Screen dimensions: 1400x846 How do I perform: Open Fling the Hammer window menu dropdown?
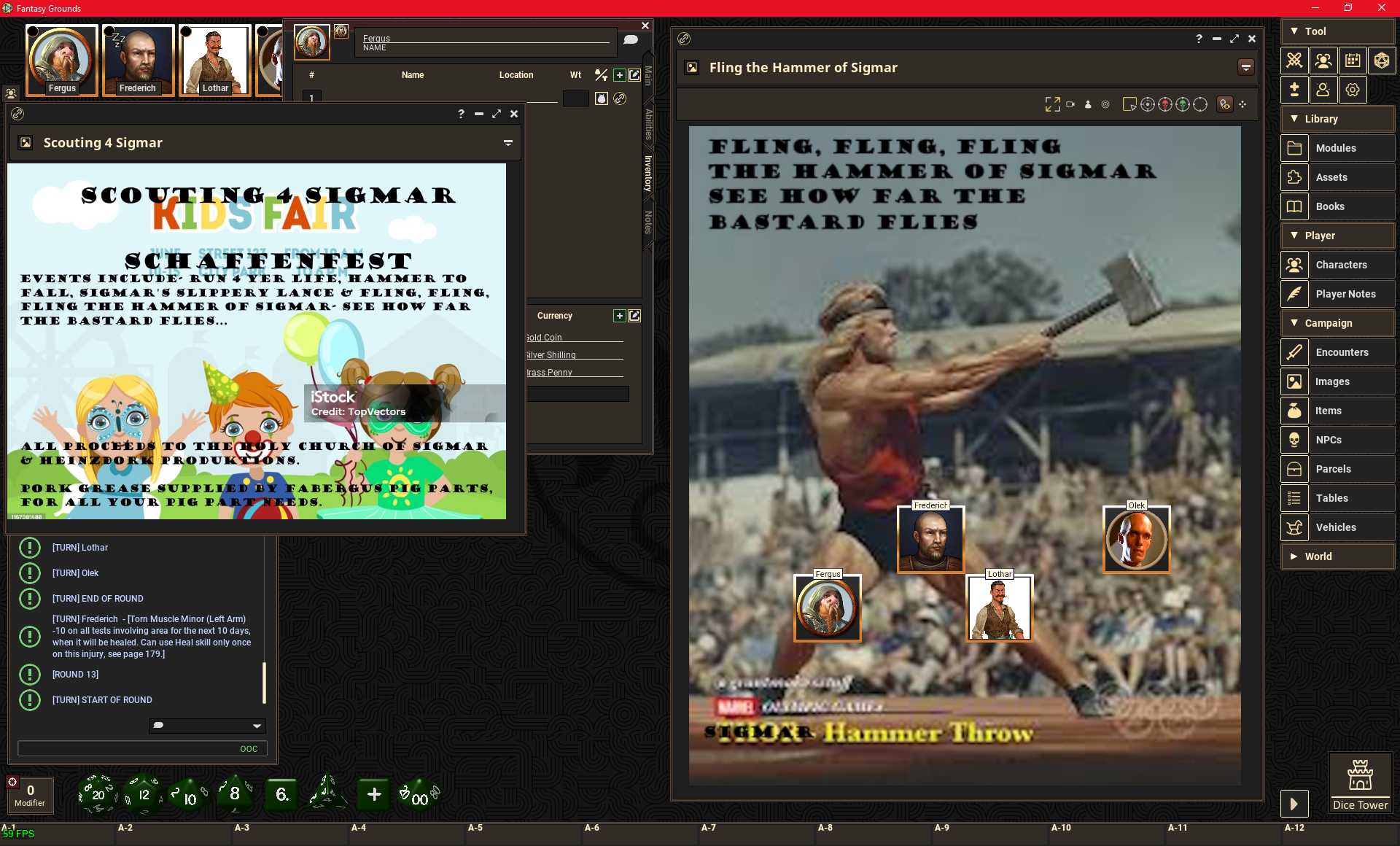point(1246,68)
